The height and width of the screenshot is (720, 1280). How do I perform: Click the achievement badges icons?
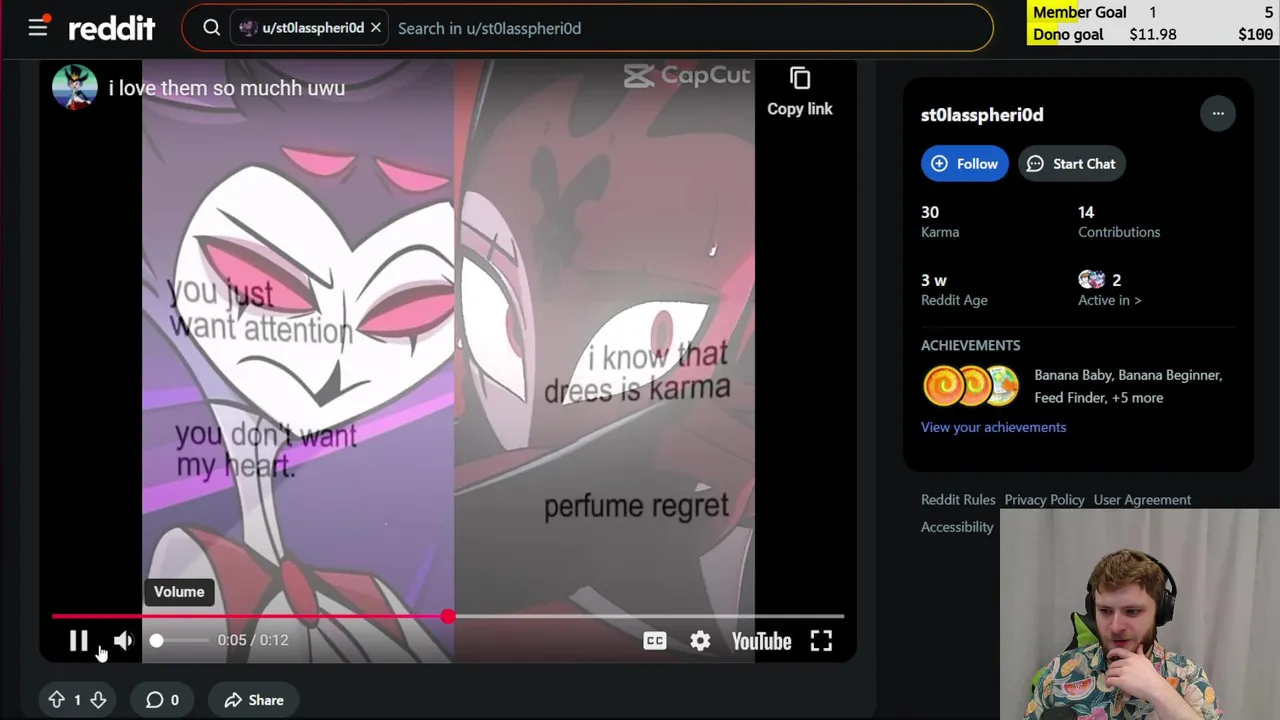[970, 386]
